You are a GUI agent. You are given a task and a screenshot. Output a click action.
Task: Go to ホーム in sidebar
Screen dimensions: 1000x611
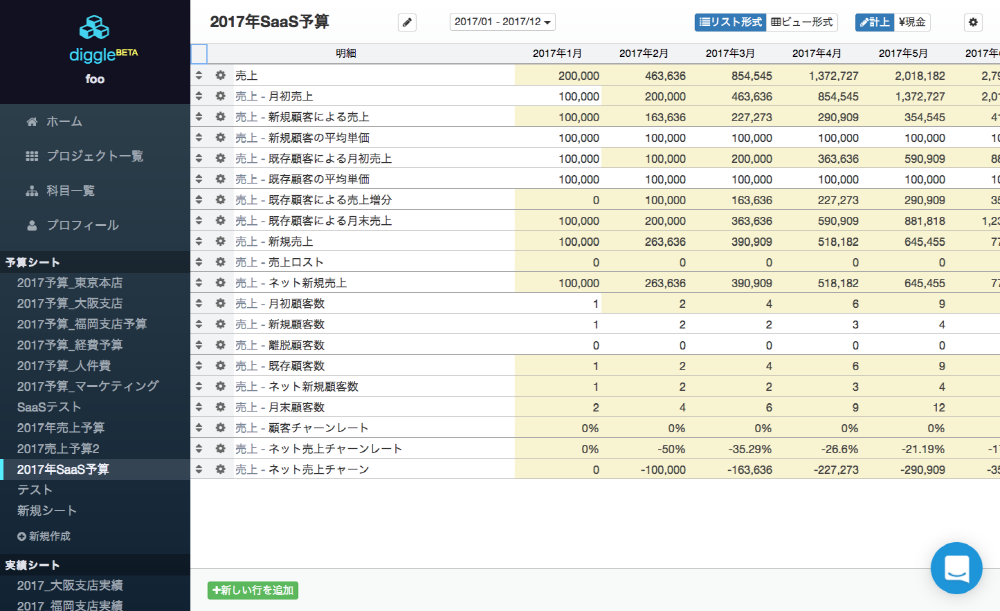click(x=64, y=121)
